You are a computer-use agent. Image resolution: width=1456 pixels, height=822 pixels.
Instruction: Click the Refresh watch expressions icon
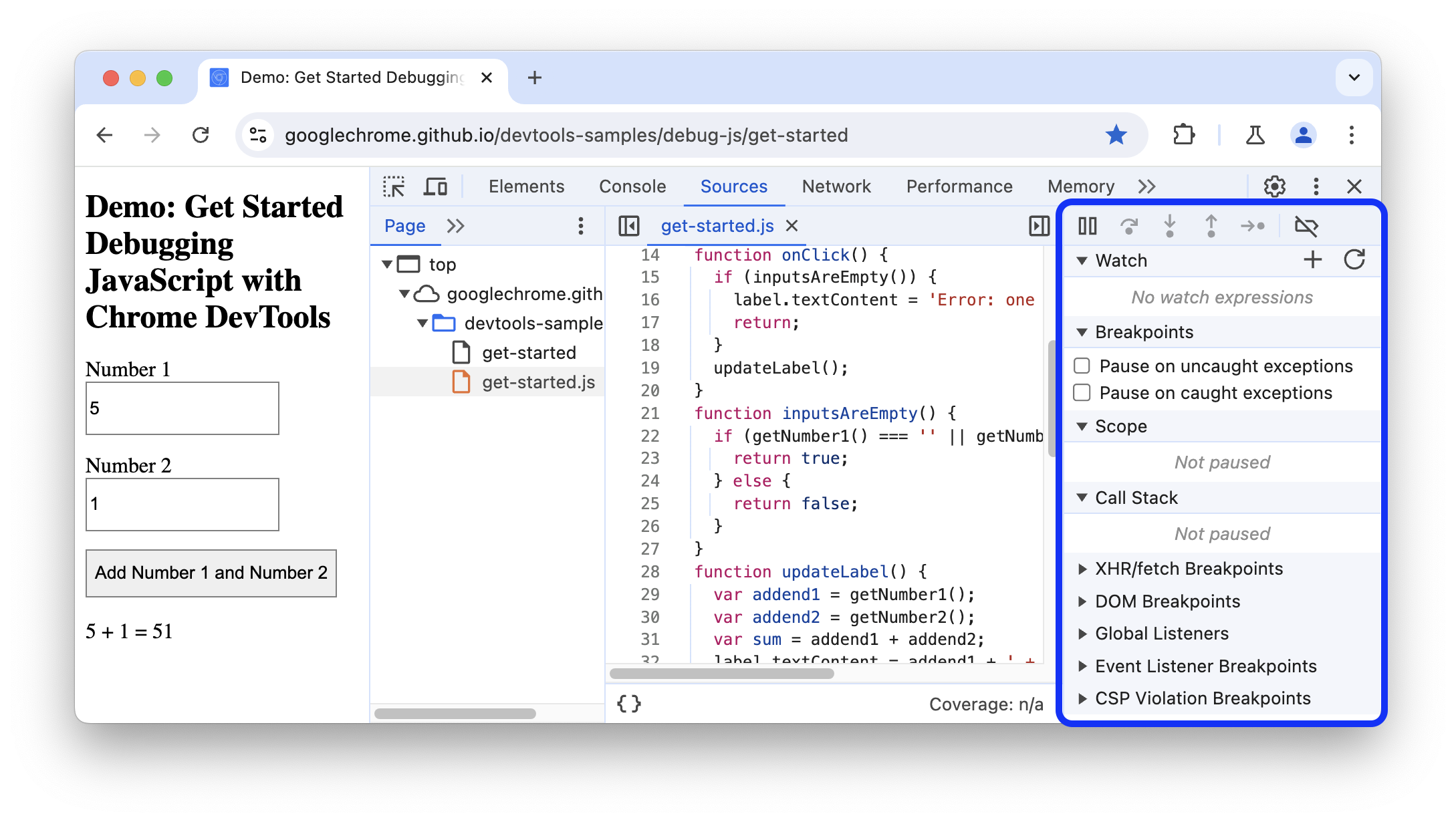1351,260
